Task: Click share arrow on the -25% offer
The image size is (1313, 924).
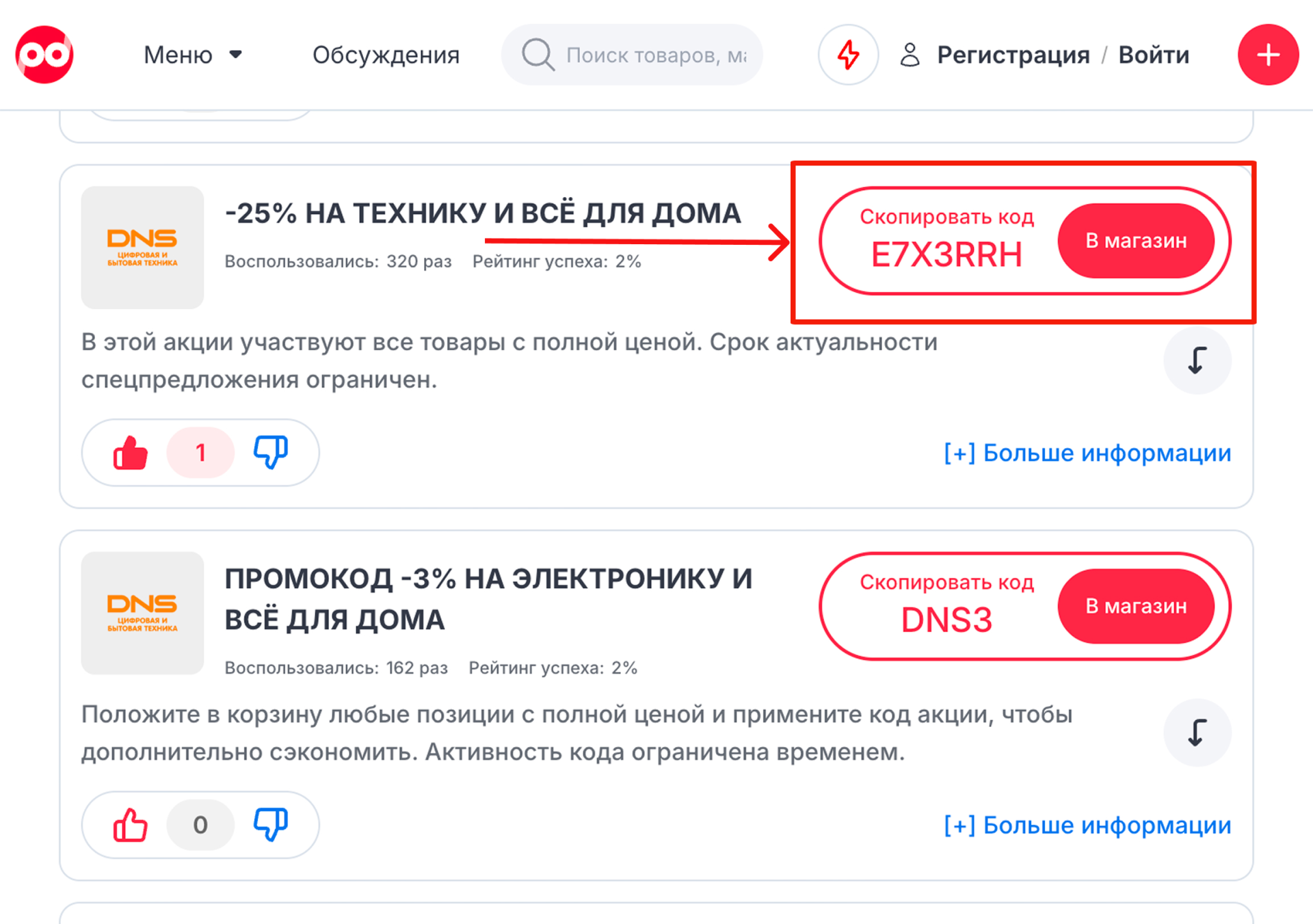Action: [x=1197, y=360]
